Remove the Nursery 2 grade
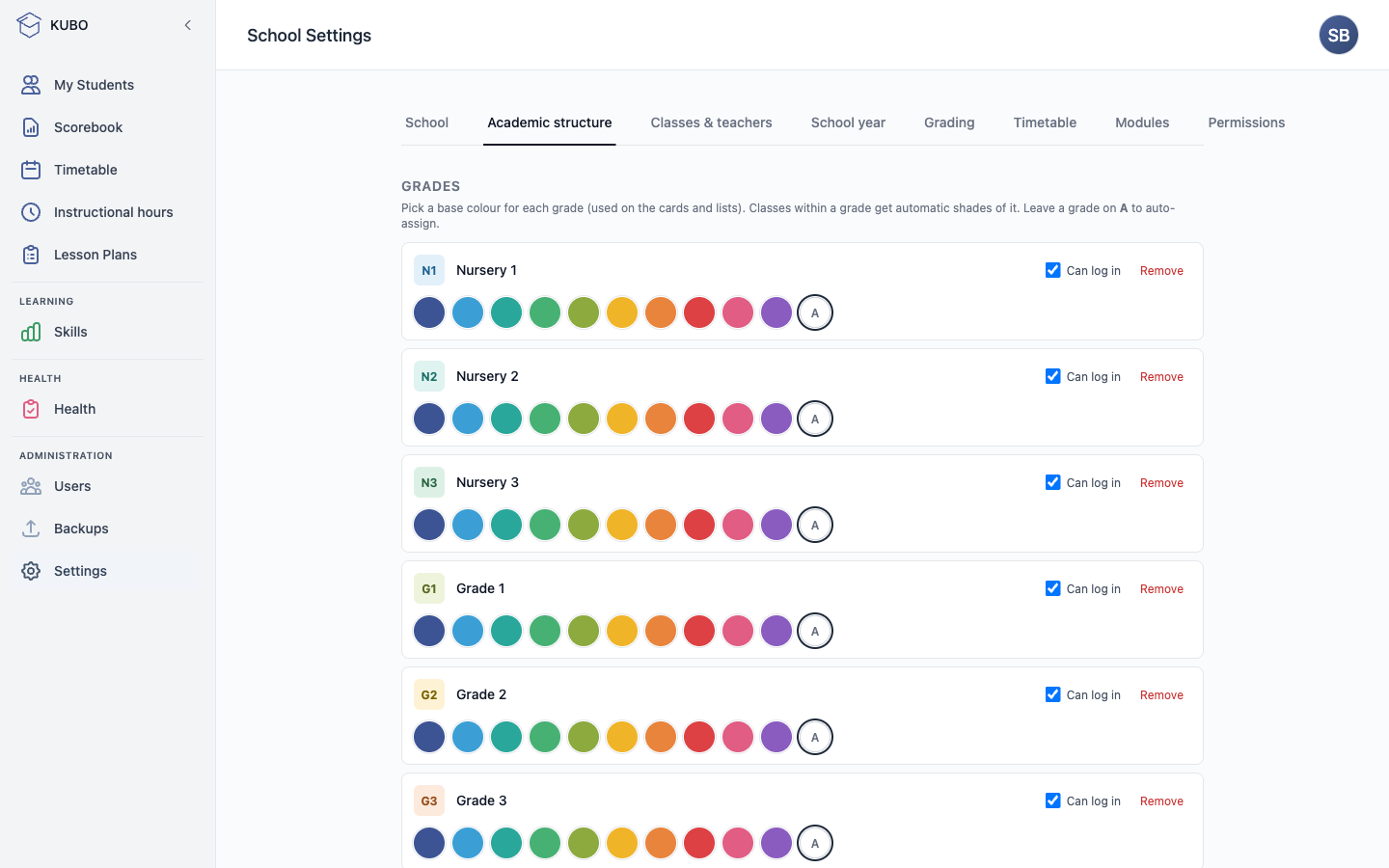 [1161, 377]
